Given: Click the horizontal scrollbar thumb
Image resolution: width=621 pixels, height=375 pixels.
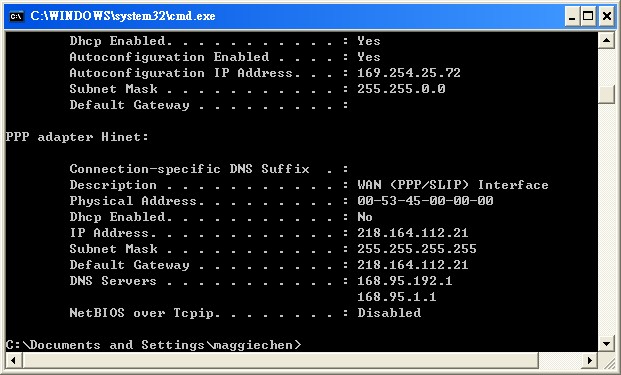Looking at the screenshot, I should coord(280,360).
